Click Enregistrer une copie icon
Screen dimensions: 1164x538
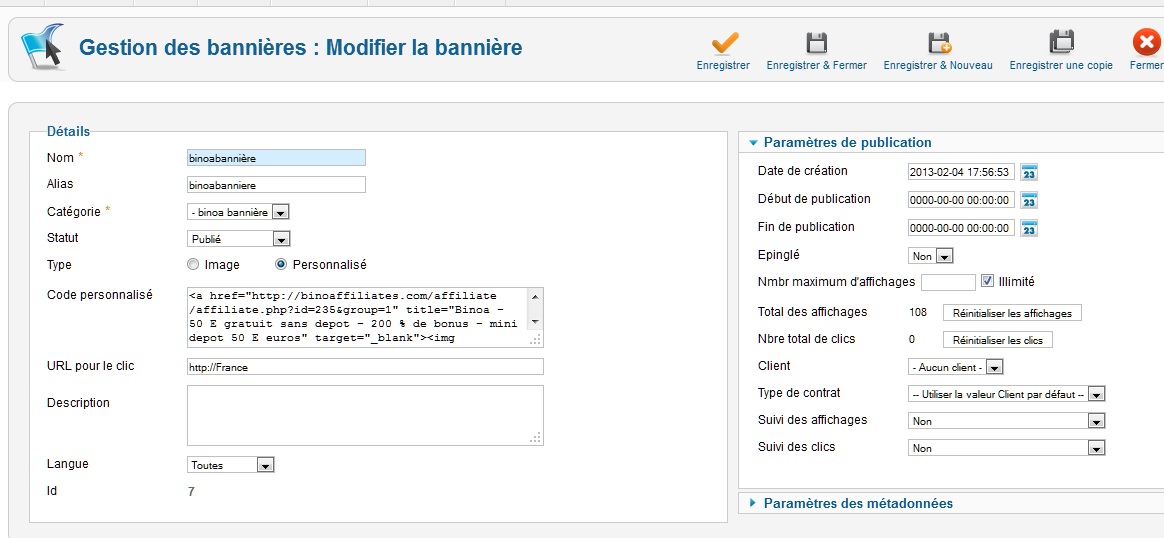[x=1061, y=43]
